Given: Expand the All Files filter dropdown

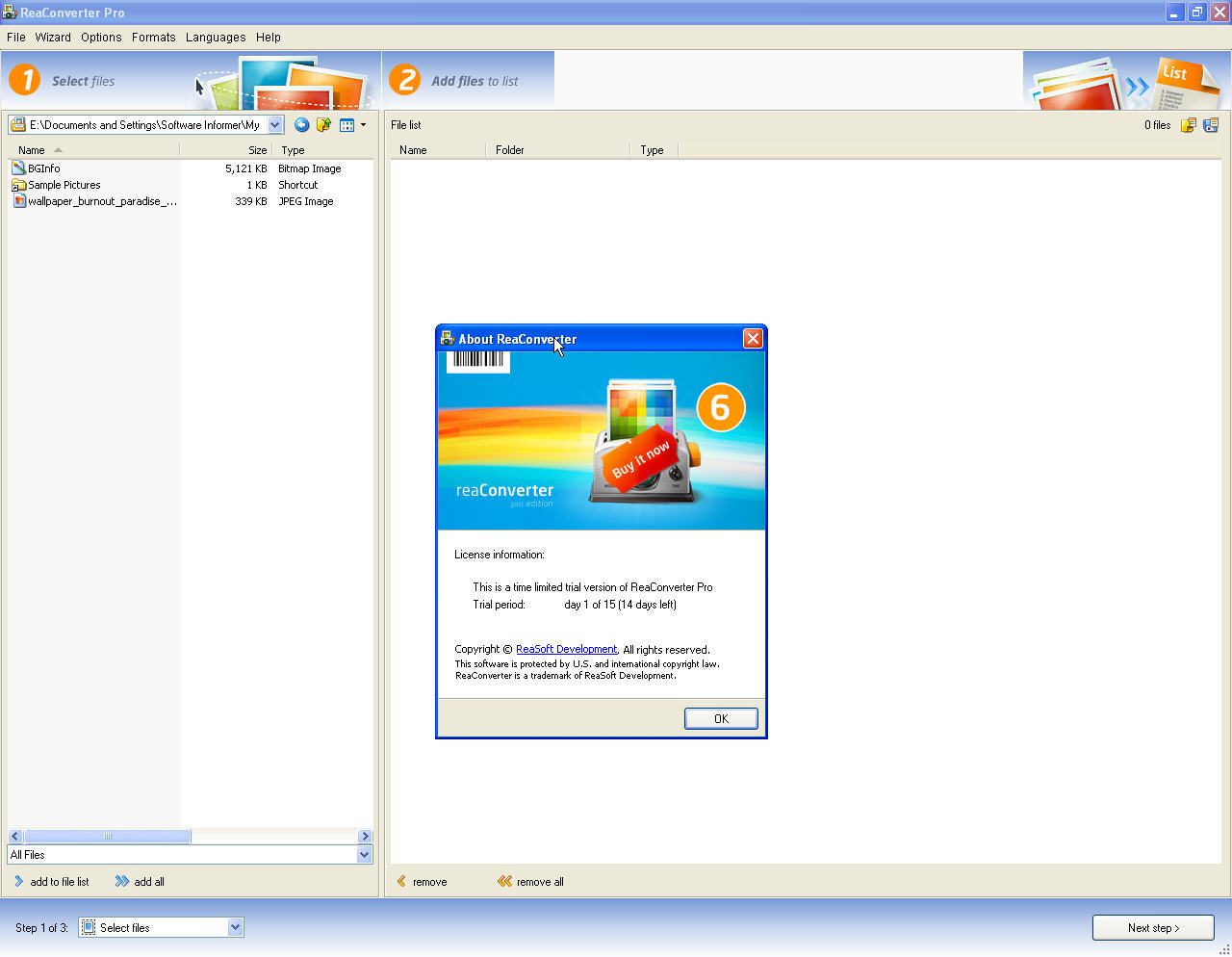Looking at the screenshot, I should click(364, 855).
